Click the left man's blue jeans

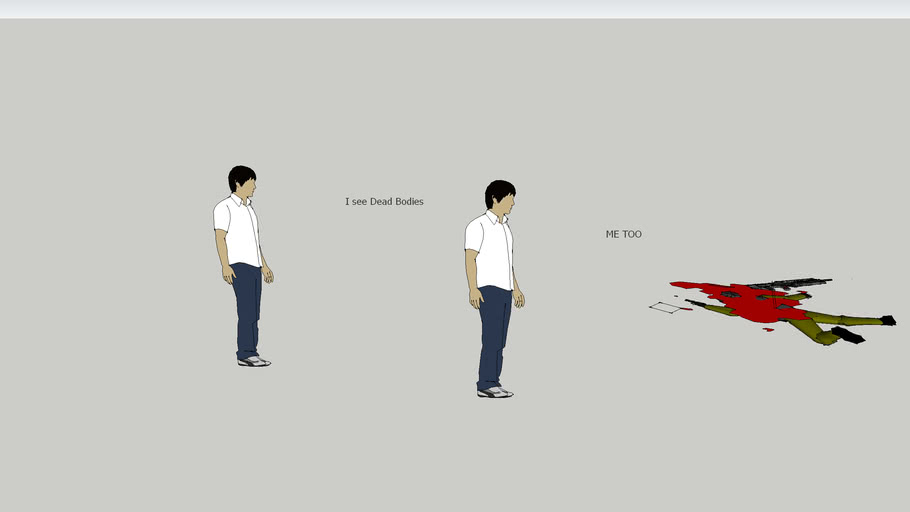click(x=247, y=305)
